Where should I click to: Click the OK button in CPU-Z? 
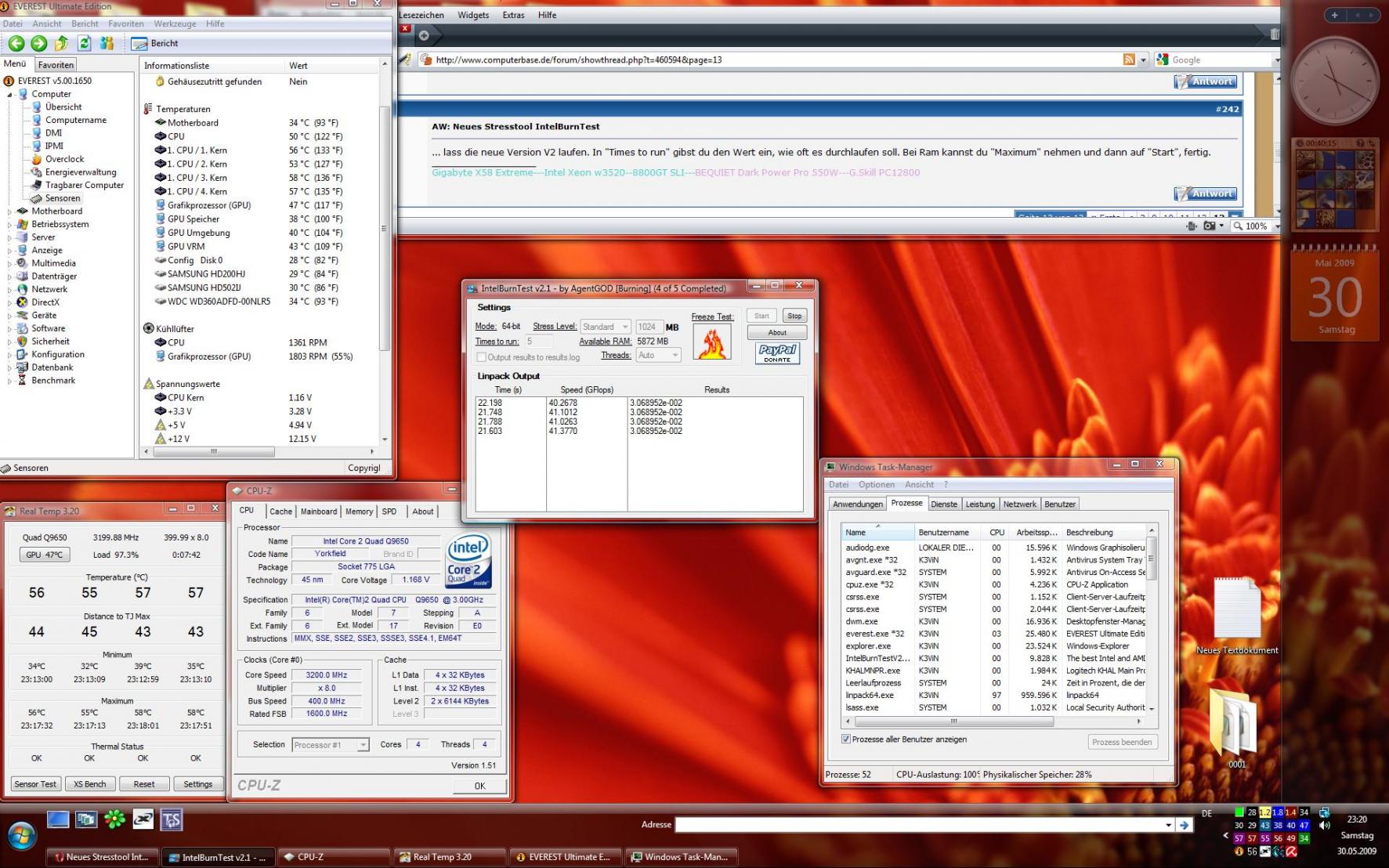(479, 786)
